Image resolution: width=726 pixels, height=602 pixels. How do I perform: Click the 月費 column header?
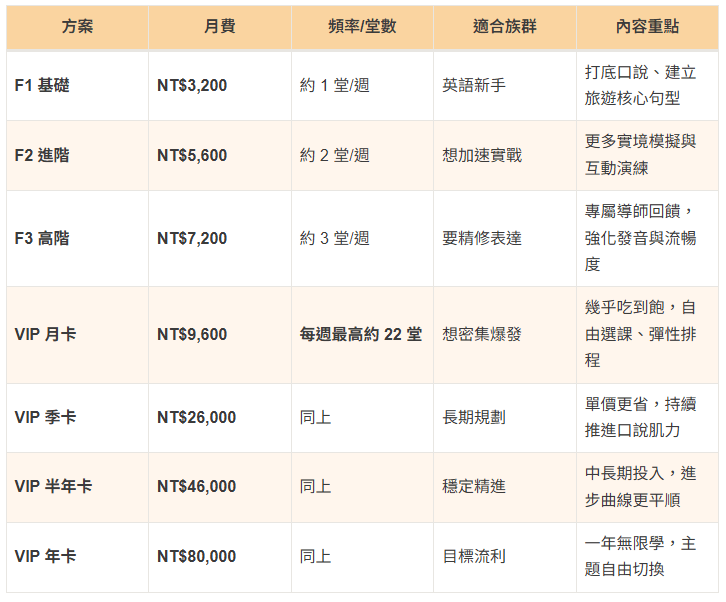pos(220,27)
